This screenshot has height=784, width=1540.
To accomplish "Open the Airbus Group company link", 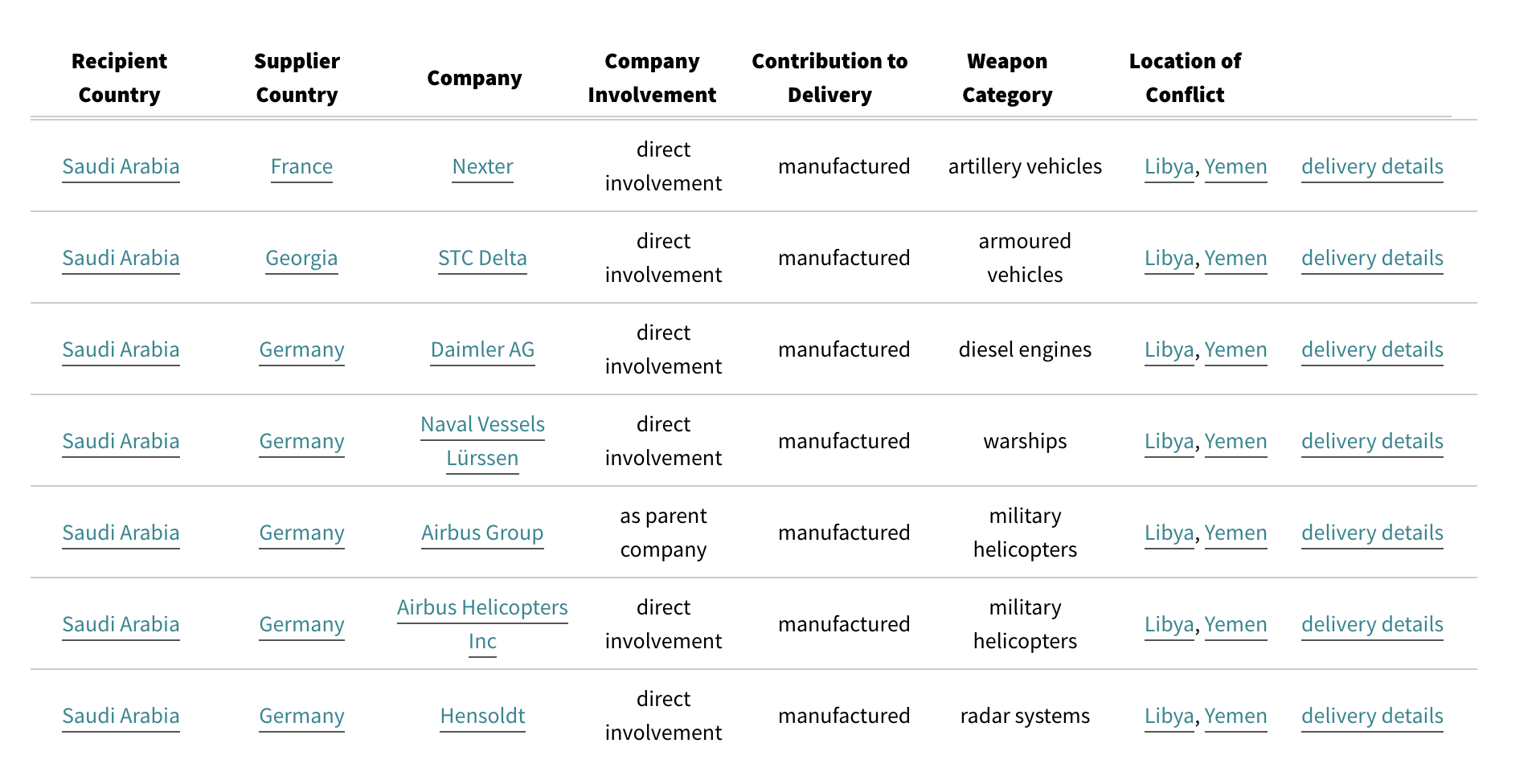I will pos(482,533).
